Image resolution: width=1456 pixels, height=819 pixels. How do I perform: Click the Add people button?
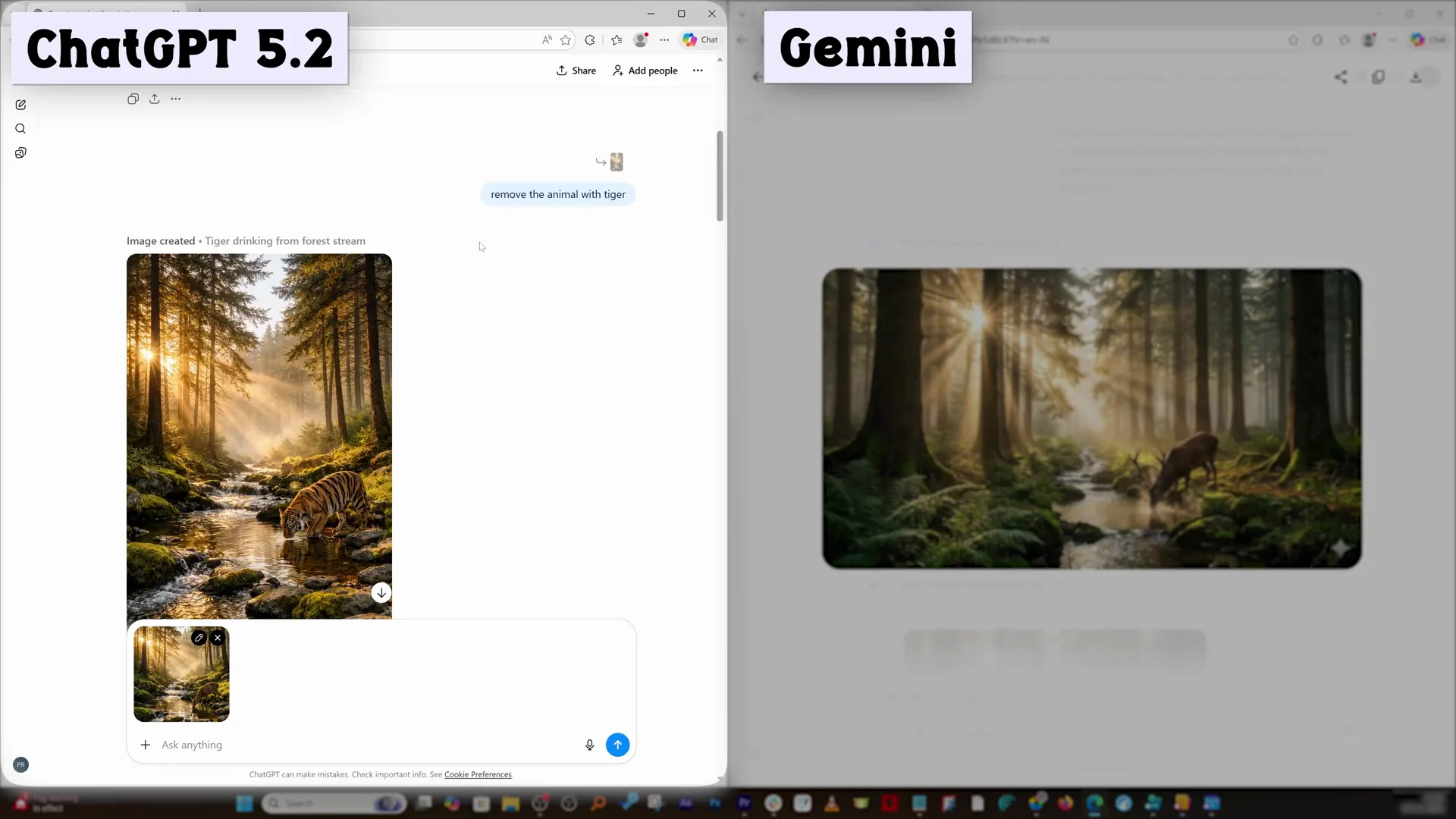645,70
